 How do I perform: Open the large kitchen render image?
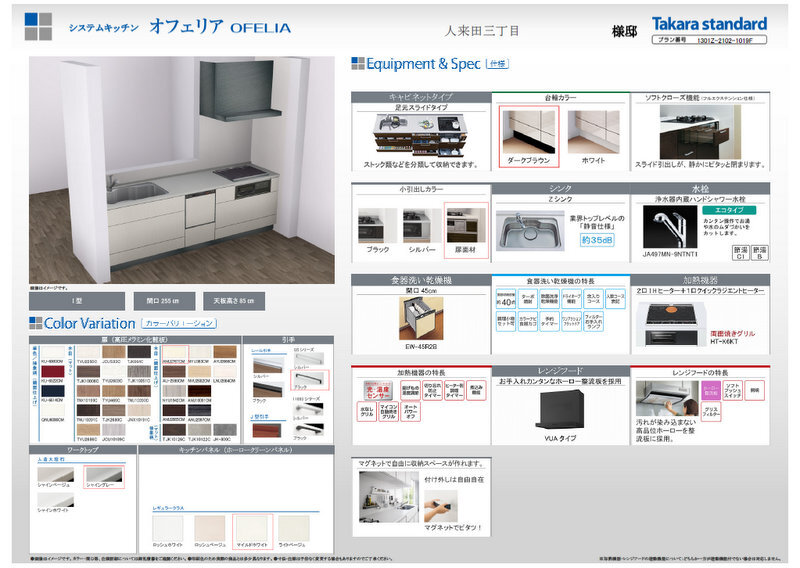point(182,170)
